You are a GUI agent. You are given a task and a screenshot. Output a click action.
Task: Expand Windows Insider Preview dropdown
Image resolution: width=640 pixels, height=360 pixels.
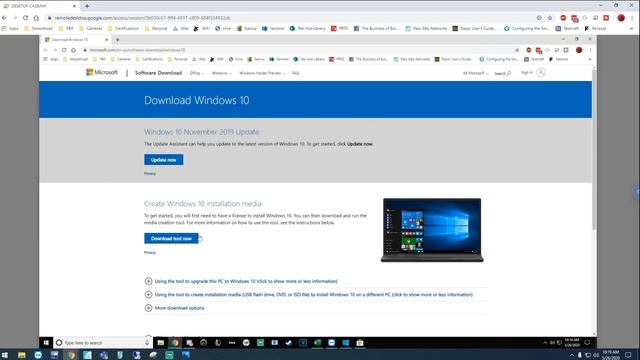[262, 73]
